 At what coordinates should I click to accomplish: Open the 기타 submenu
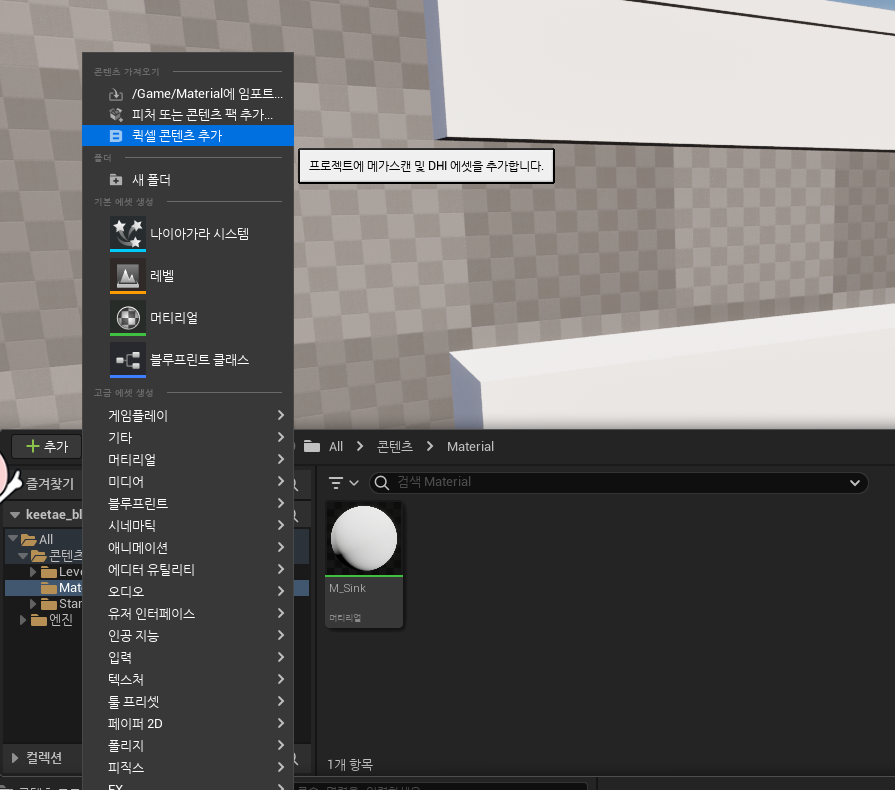tap(188, 438)
